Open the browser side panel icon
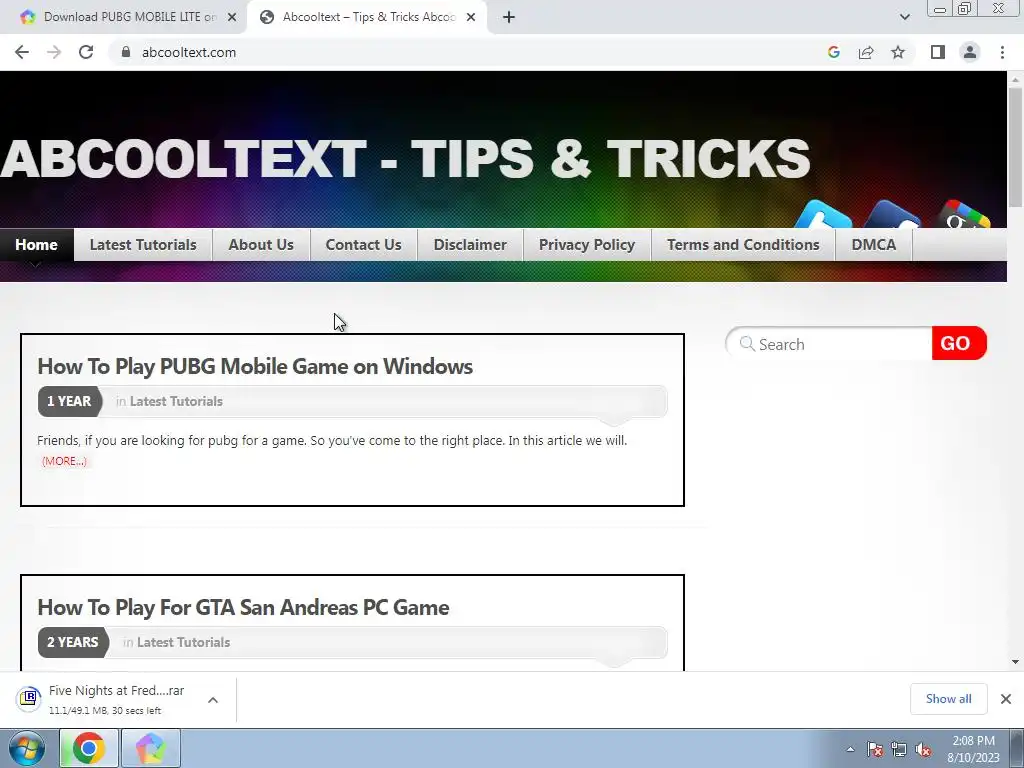 pos(938,52)
